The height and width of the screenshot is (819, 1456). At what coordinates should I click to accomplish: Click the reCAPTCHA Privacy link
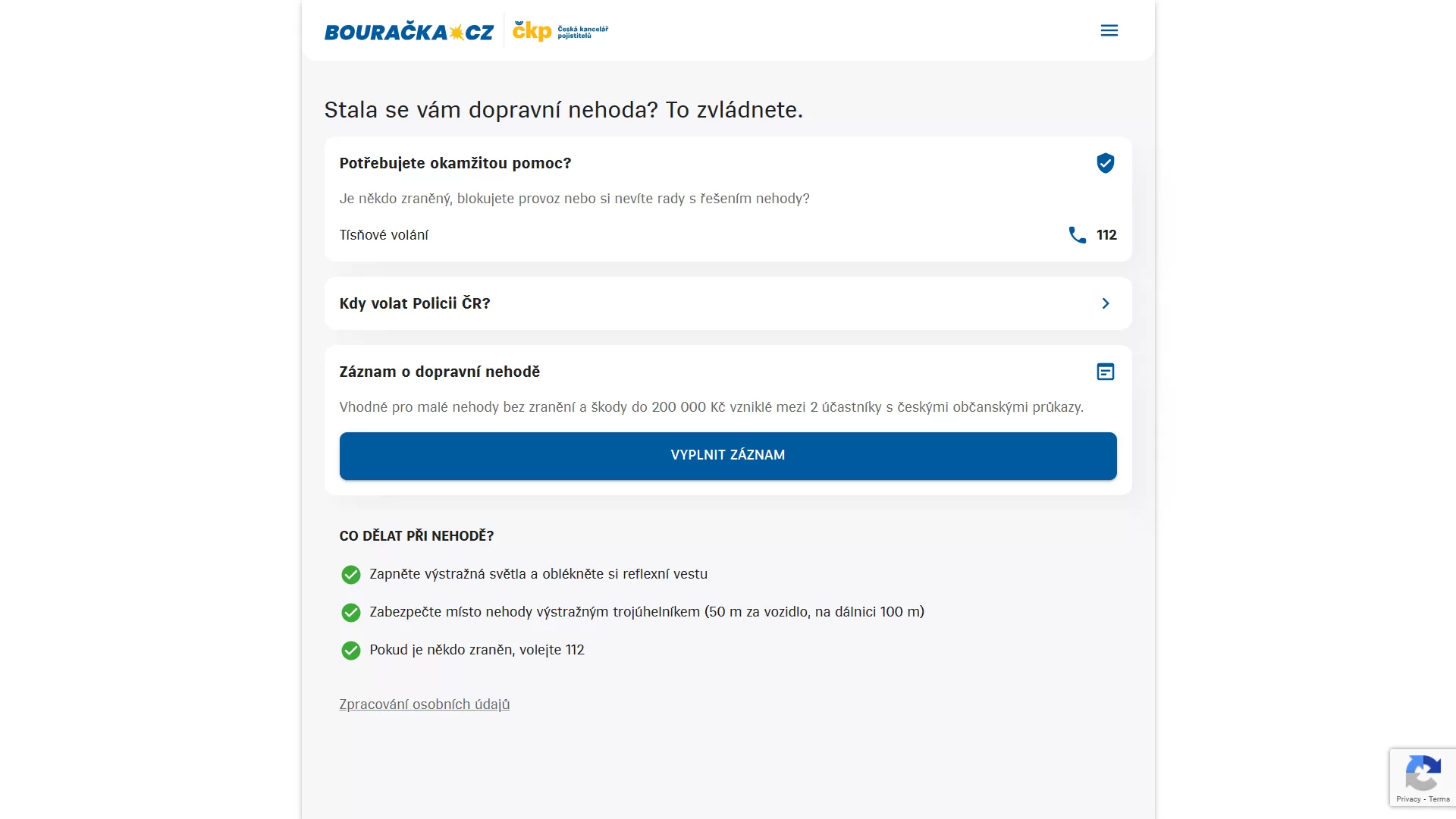pyautogui.click(x=1407, y=799)
